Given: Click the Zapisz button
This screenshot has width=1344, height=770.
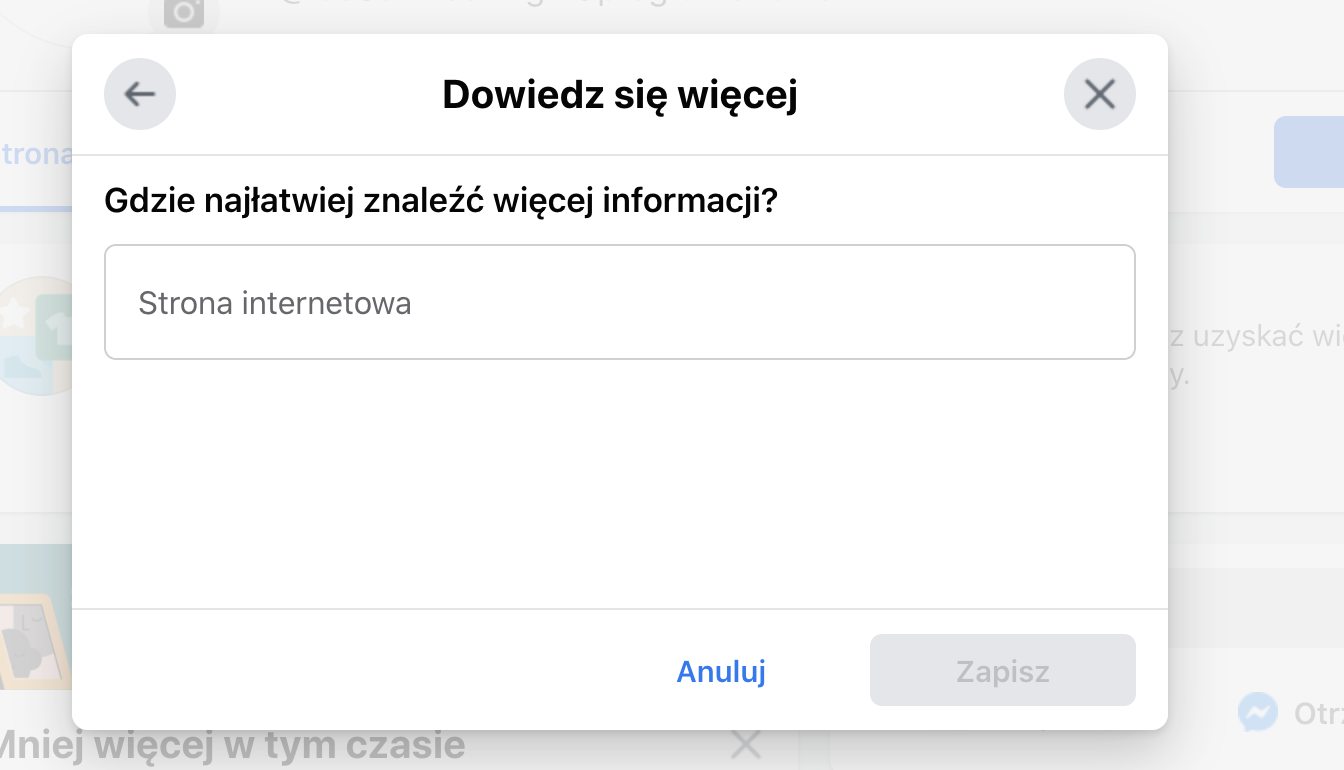Looking at the screenshot, I should (x=1003, y=670).
